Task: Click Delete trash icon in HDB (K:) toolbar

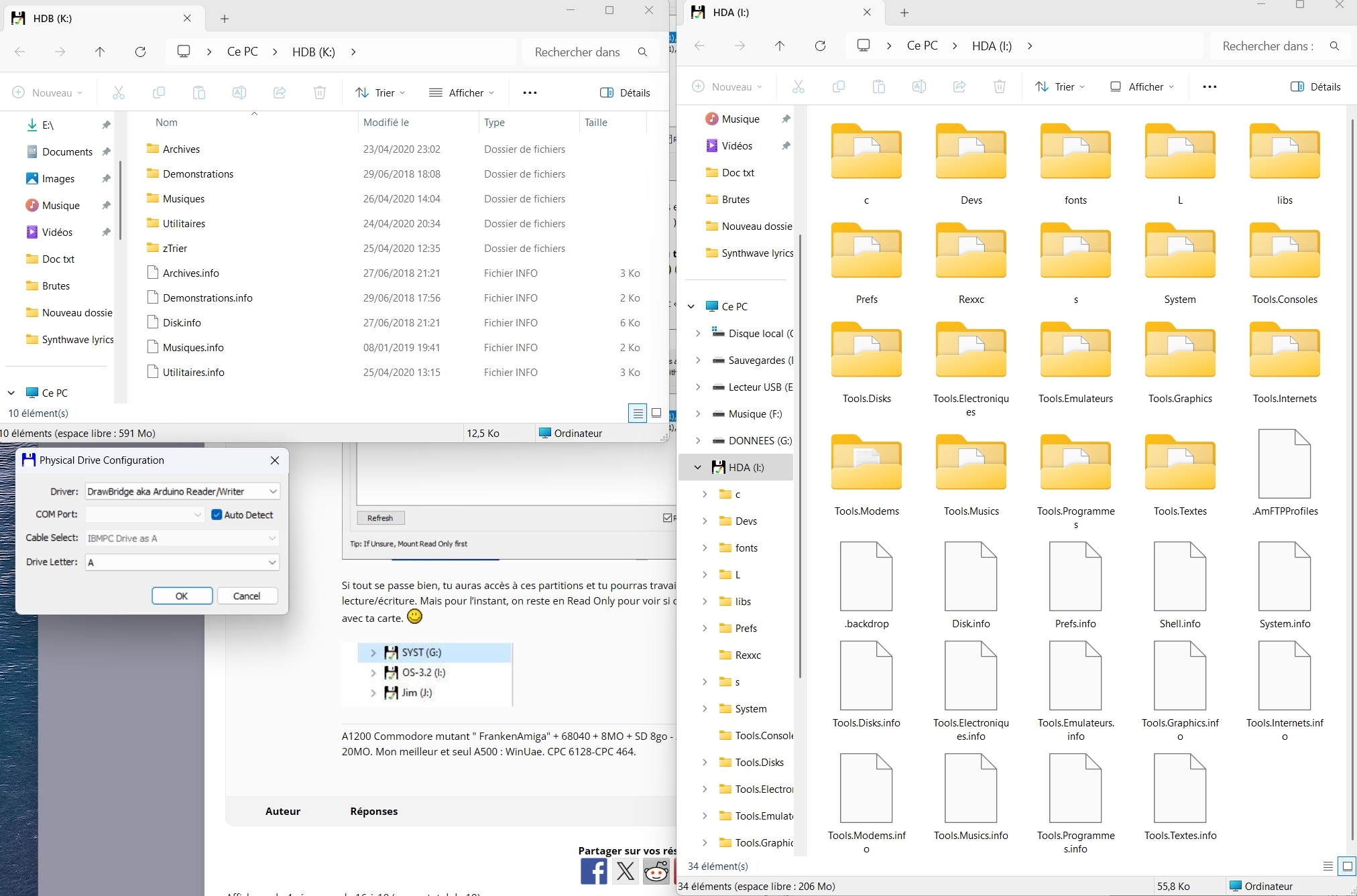Action: click(320, 92)
